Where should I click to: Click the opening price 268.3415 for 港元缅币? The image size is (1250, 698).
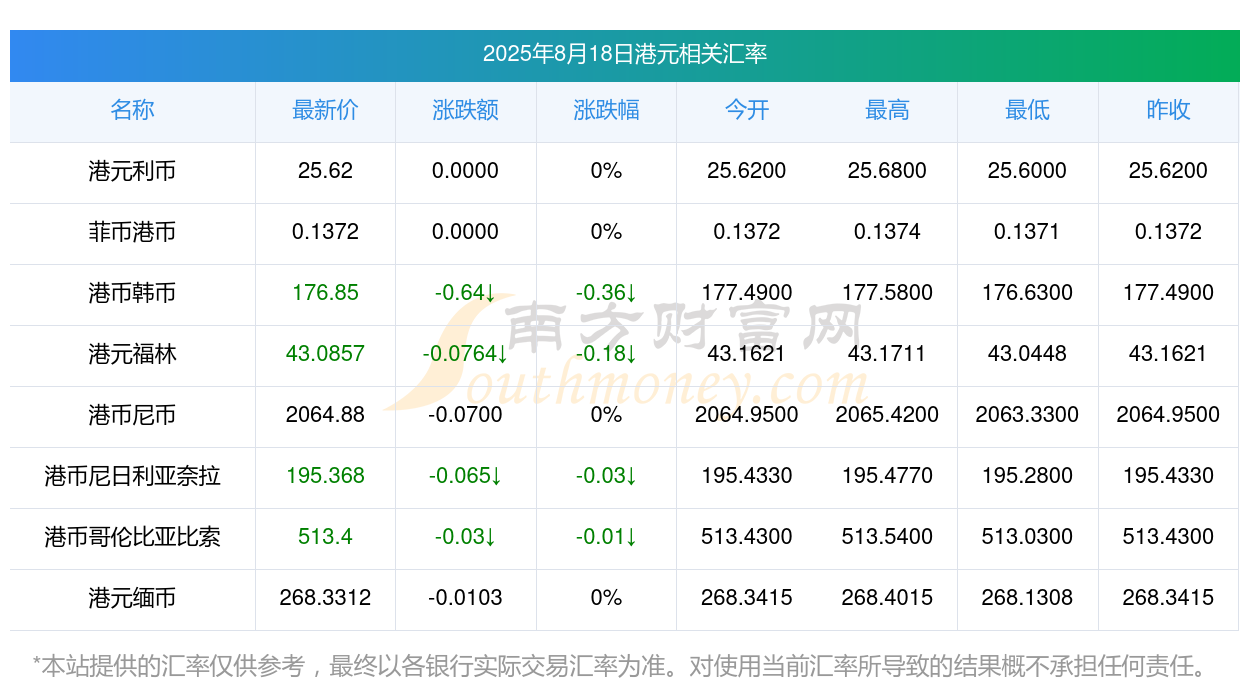(747, 598)
